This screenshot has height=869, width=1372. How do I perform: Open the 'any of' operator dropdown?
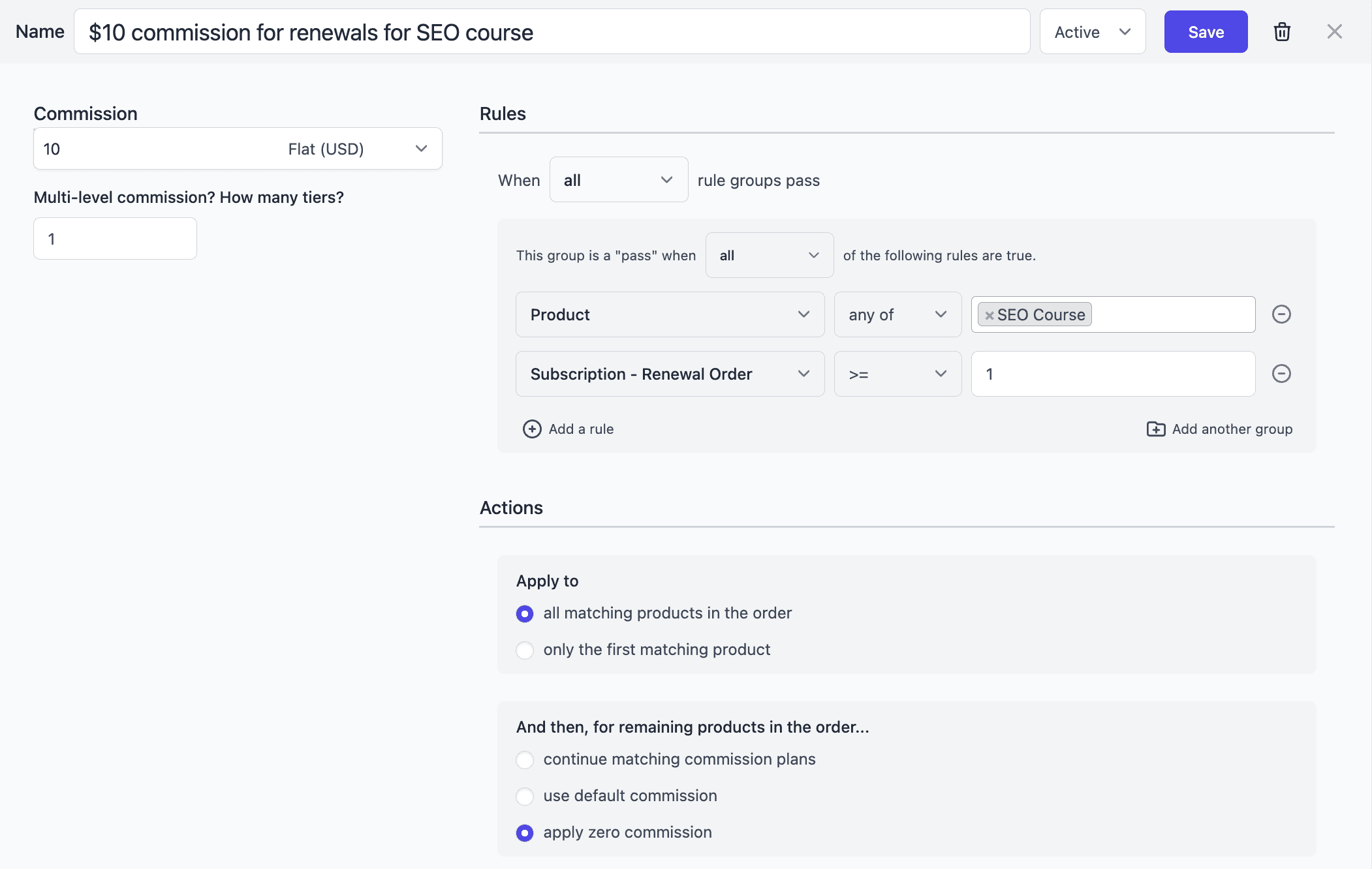pyautogui.click(x=897, y=314)
